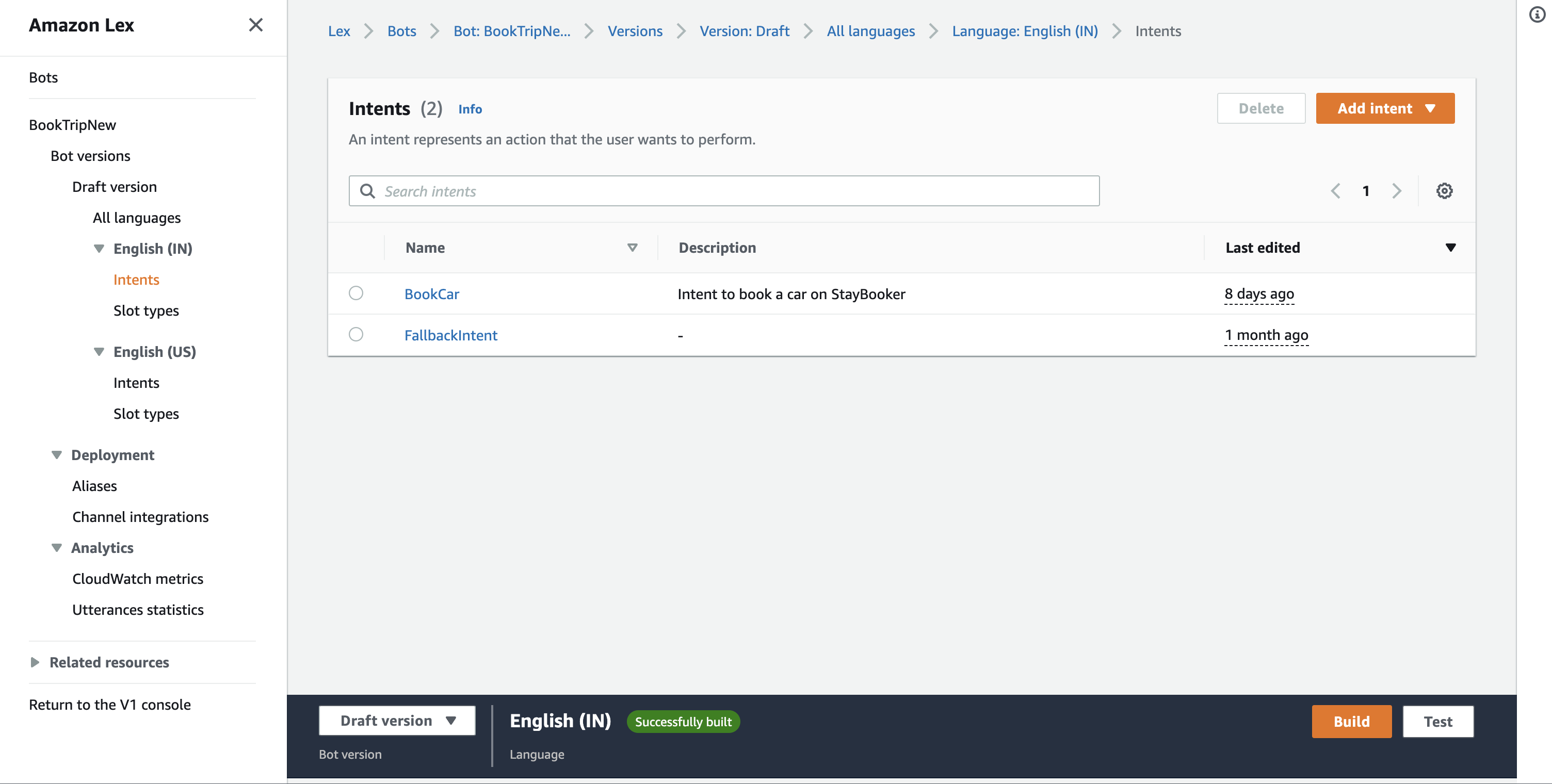Image resolution: width=1552 pixels, height=784 pixels.
Task: Sort by Last edited arrow
Action: click(1450, 248)
